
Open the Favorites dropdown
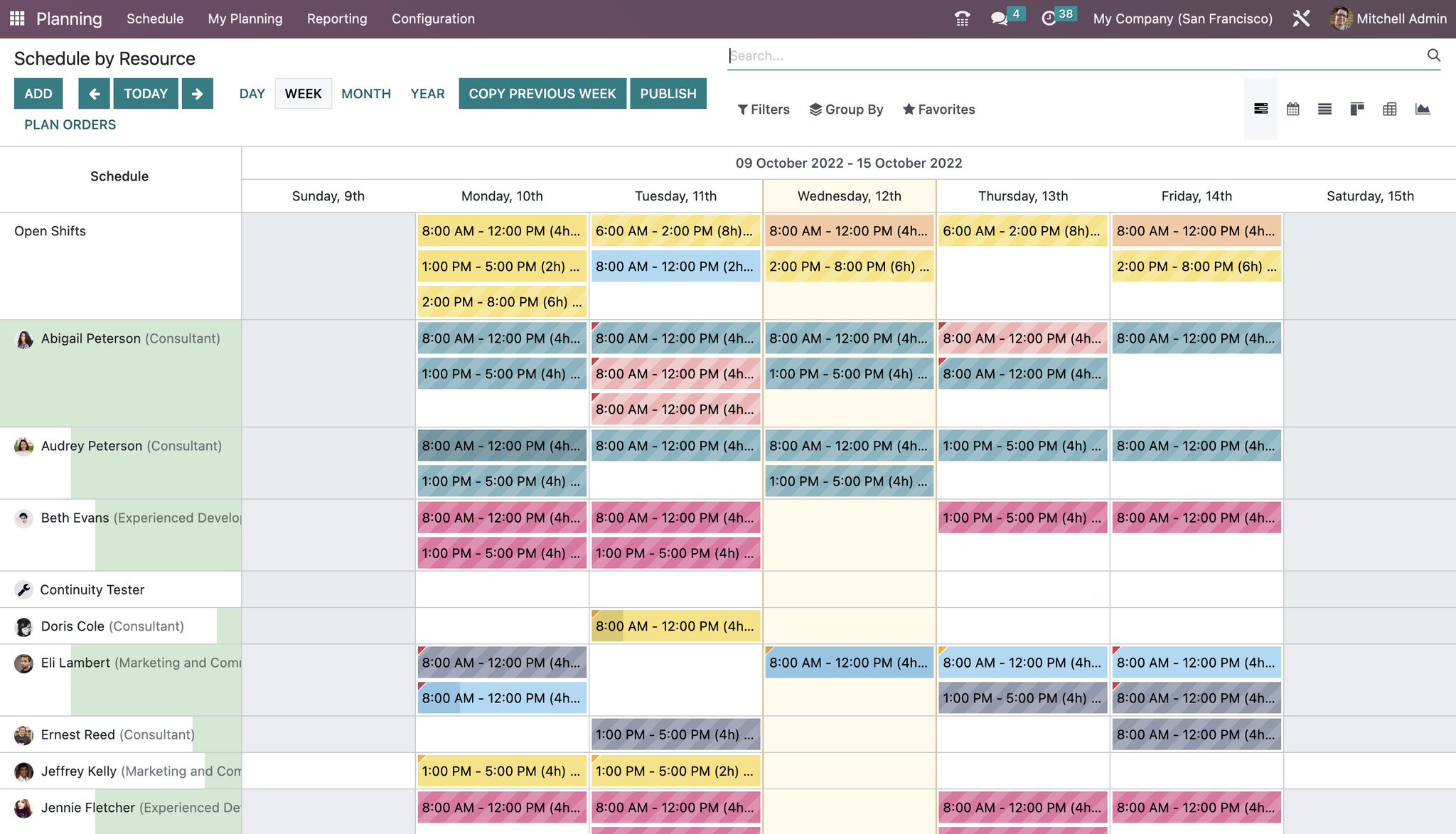coord(938,109)
